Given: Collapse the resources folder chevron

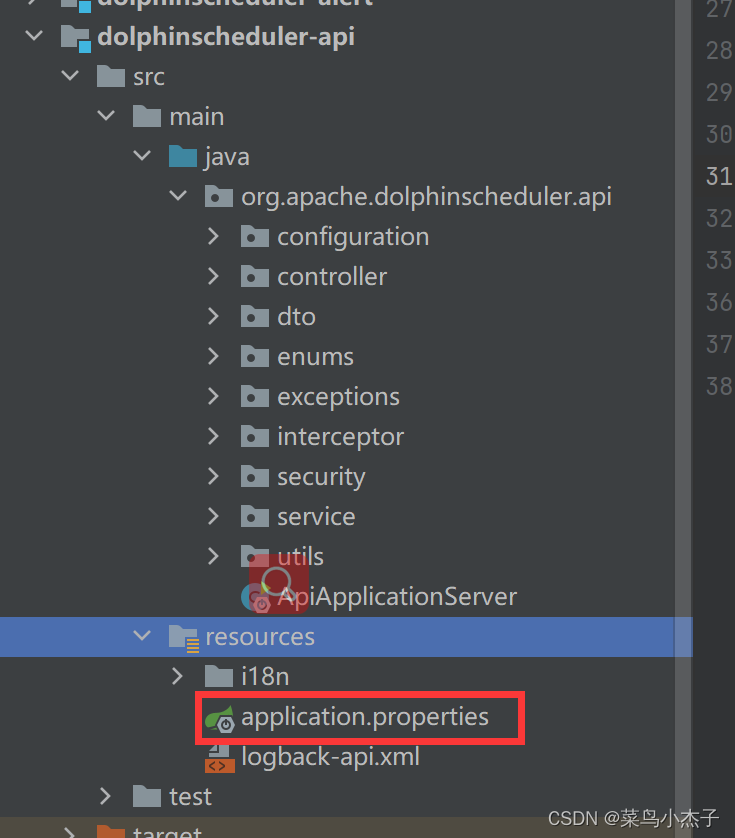Looking at the screenshot, I should [142, 636].
